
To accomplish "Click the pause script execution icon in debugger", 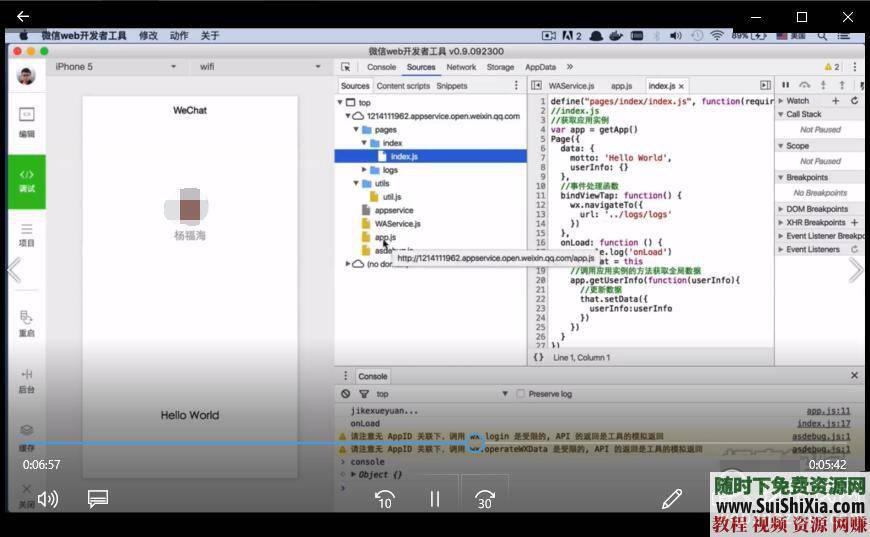I will (x=785, y=86).
